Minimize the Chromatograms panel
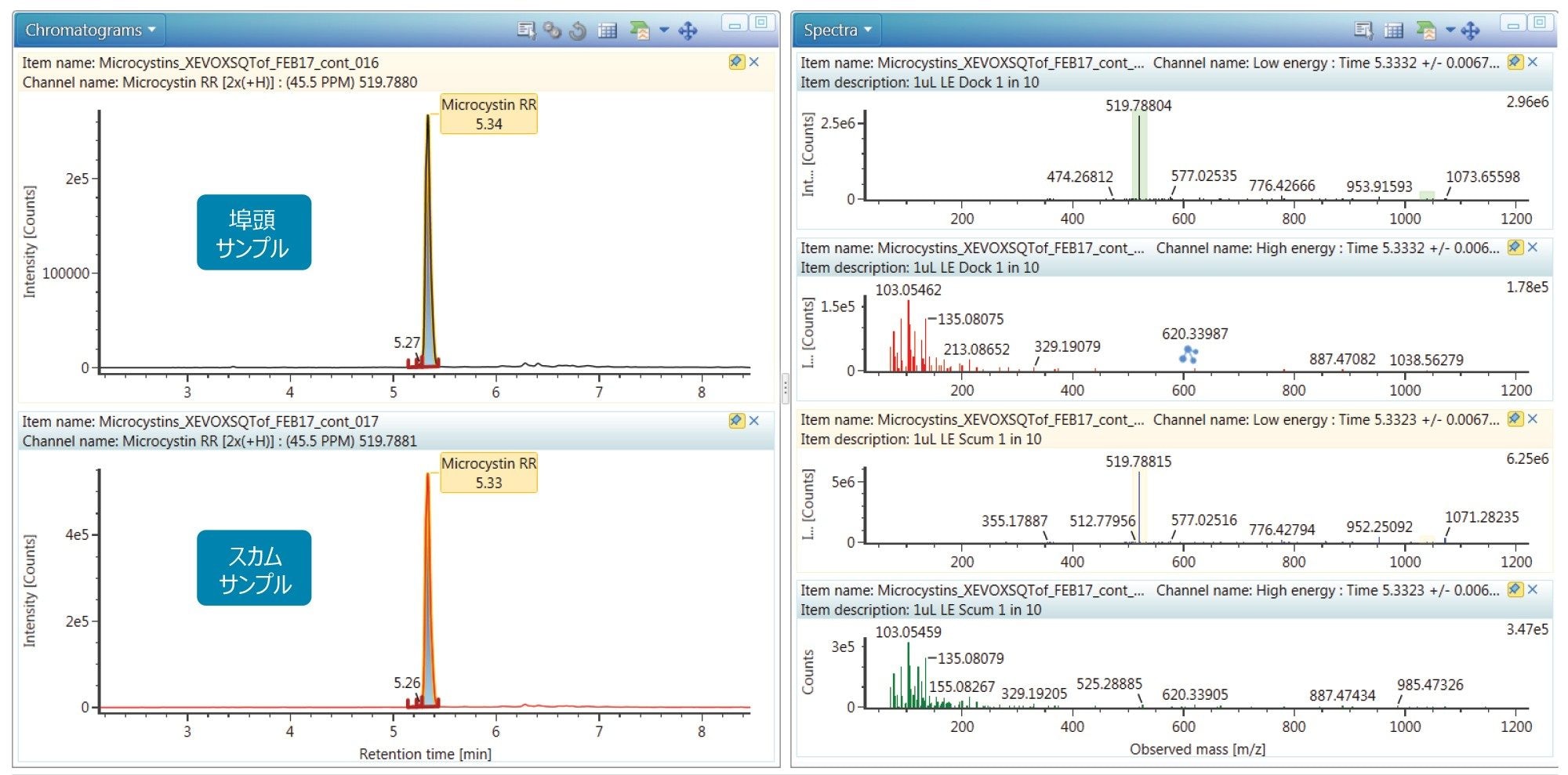This screenshot has height=775, width=1568. [735, 24]
